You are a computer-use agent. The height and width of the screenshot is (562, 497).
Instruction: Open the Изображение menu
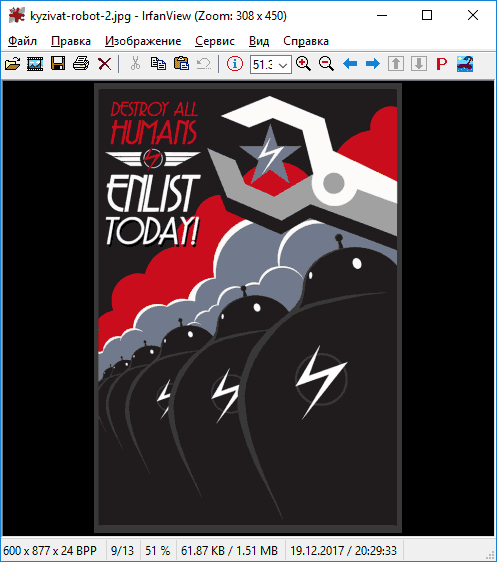pos(143,41)
